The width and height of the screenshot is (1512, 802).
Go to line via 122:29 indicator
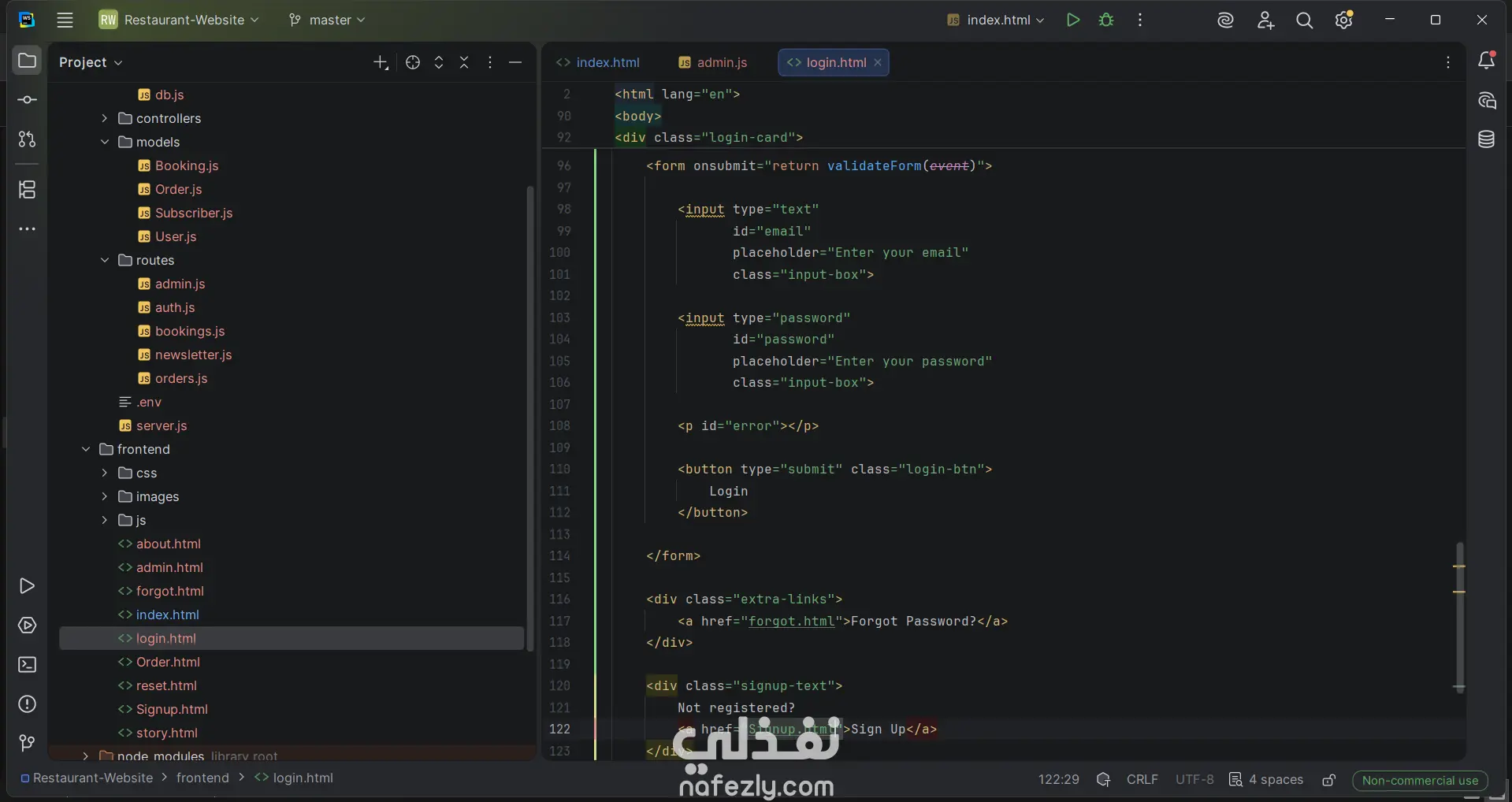(1058, 779)
